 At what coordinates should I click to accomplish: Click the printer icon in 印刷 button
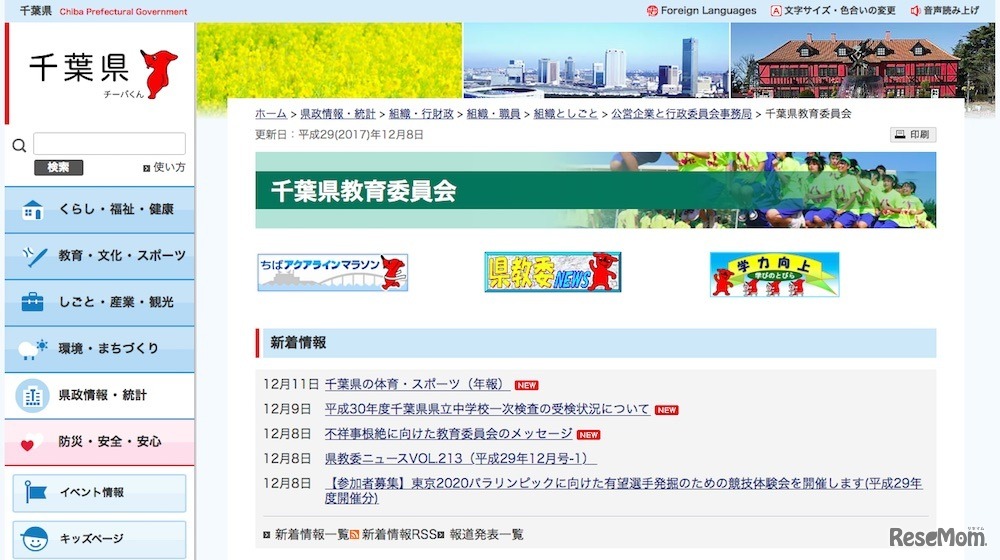tap(900, 135)
